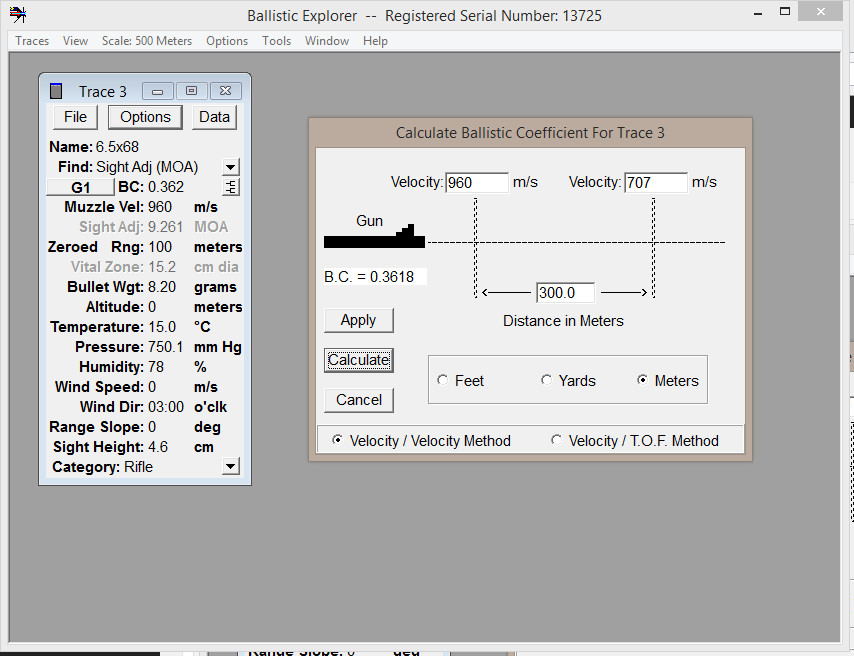
Task: Click the first velocity field showing 960
Action: click(477, 183)
